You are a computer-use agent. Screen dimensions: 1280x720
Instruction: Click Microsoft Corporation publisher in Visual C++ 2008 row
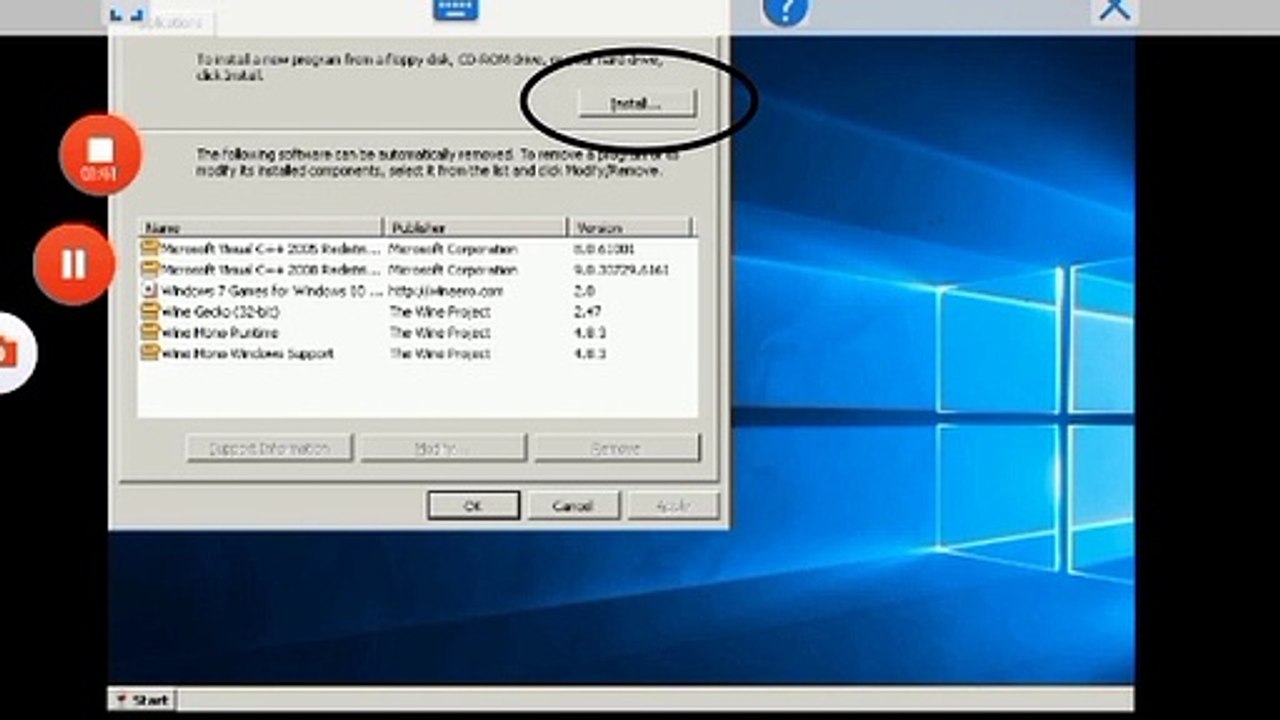pos(453,270)
